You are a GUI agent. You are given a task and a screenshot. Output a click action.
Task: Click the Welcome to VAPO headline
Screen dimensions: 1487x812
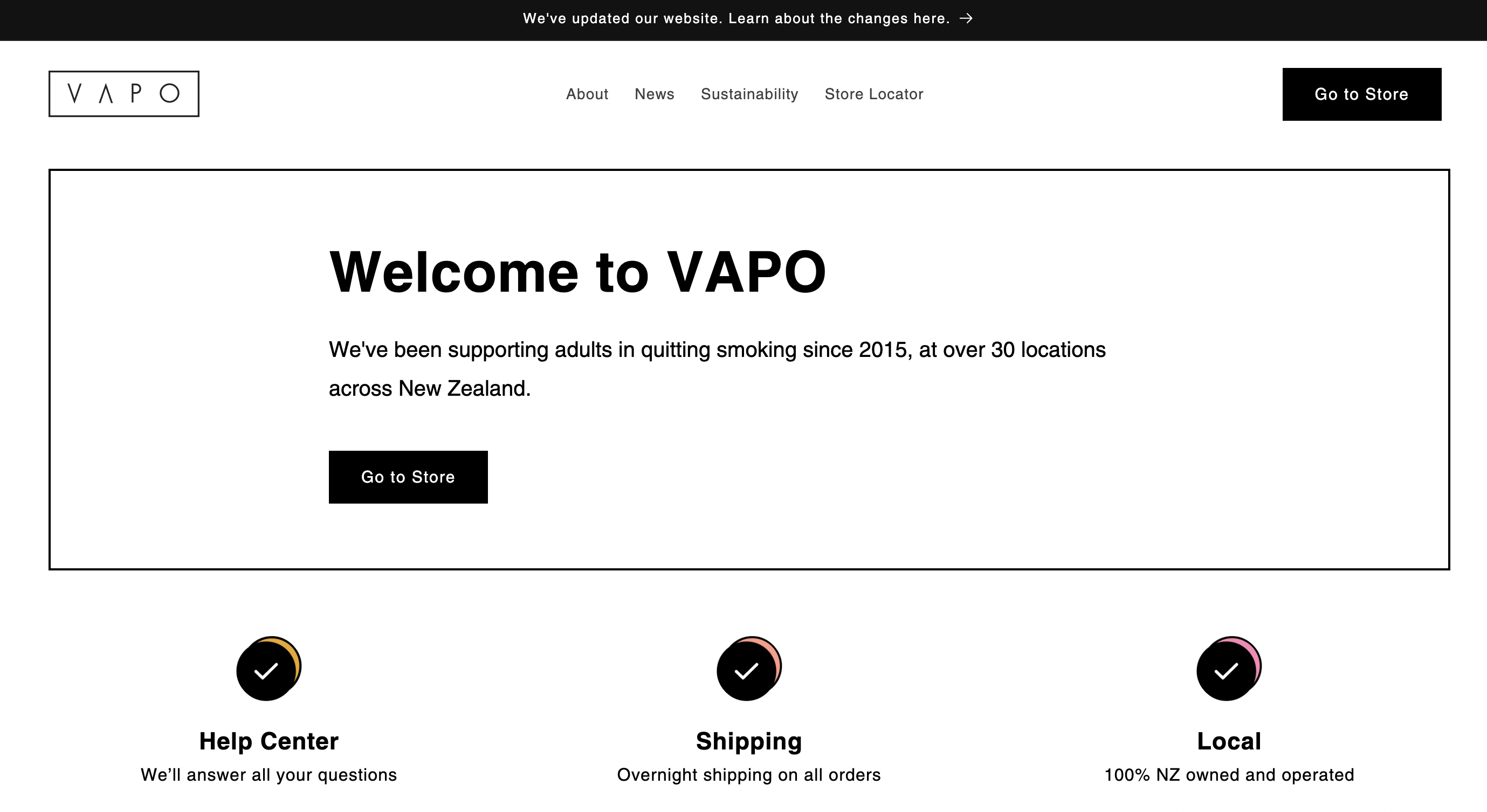(x=578, y=272)
